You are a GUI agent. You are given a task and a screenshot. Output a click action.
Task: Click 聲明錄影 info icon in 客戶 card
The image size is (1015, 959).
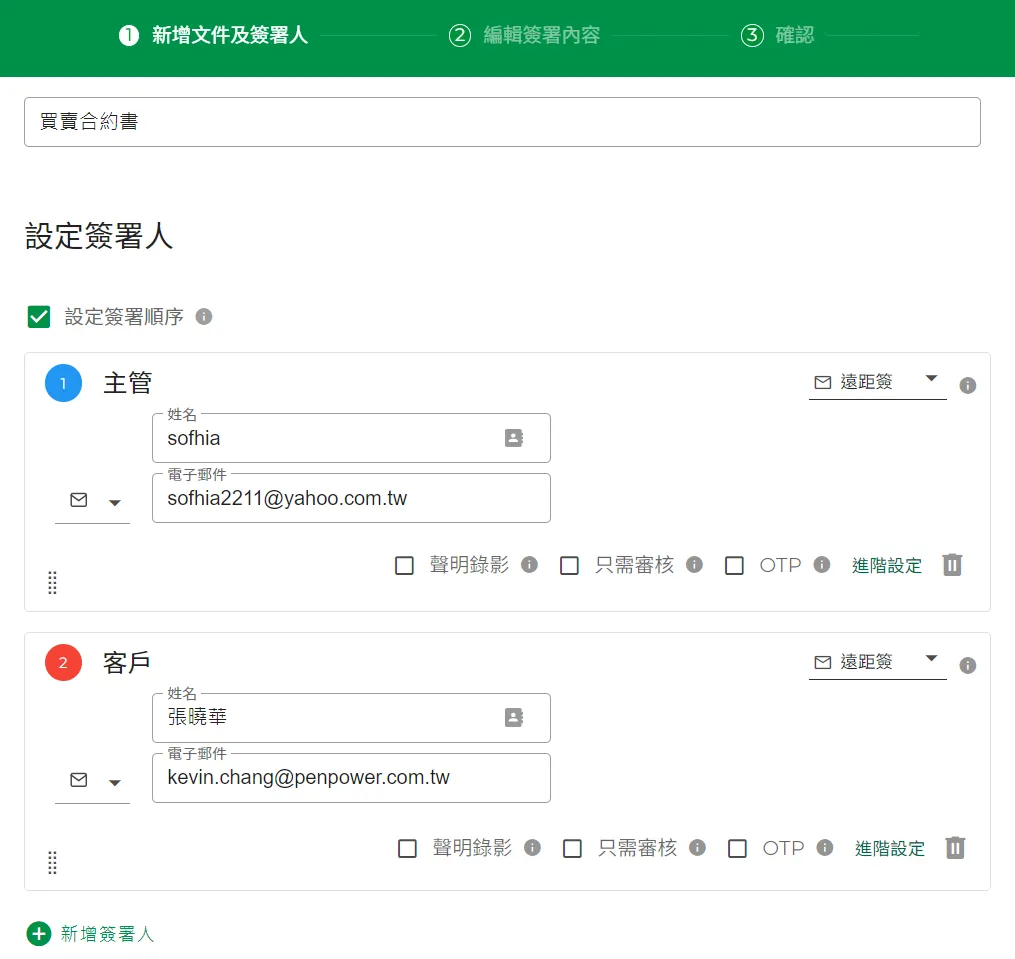pos(532,848)
